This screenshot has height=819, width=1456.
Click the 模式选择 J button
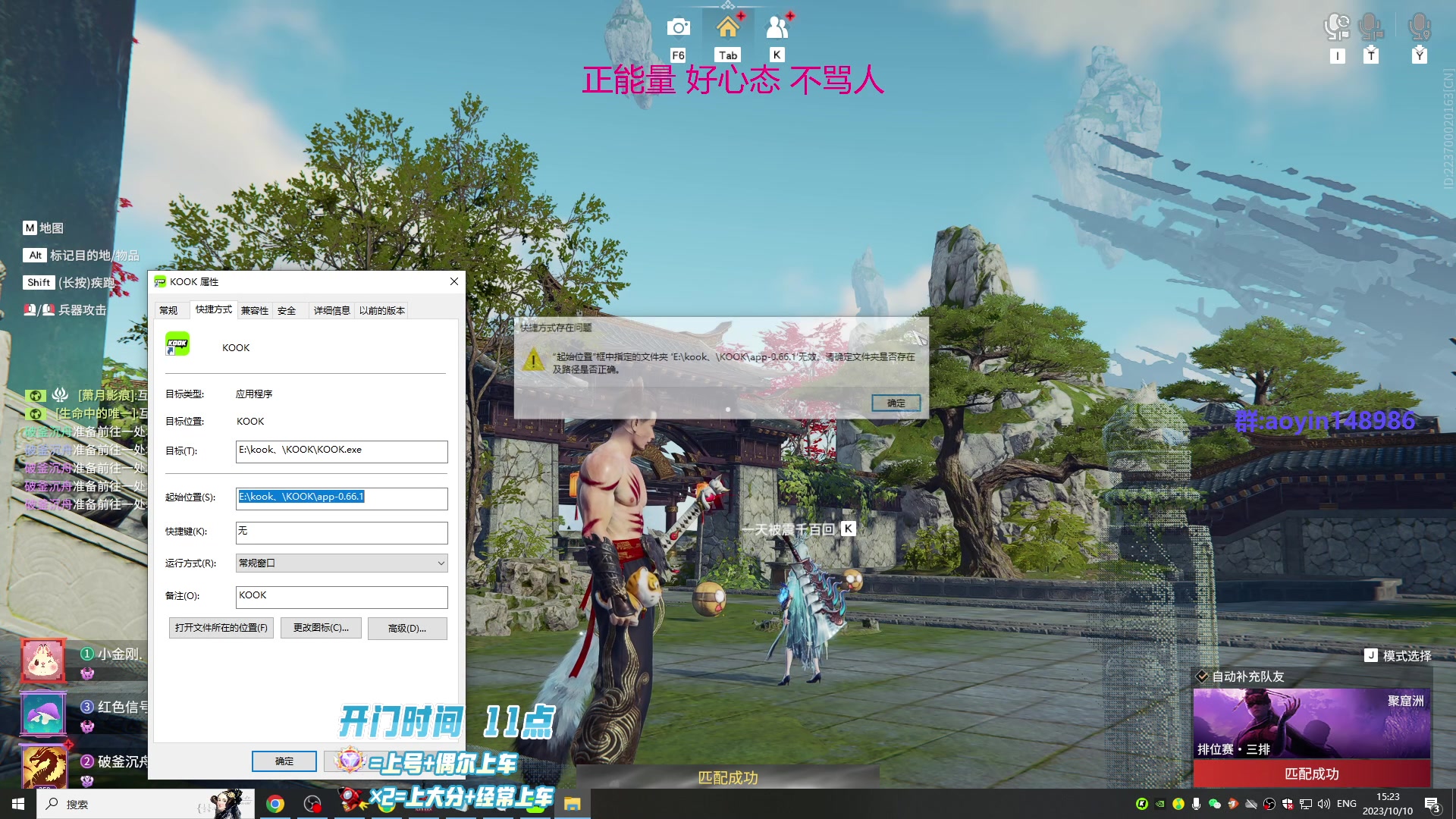1398,655
